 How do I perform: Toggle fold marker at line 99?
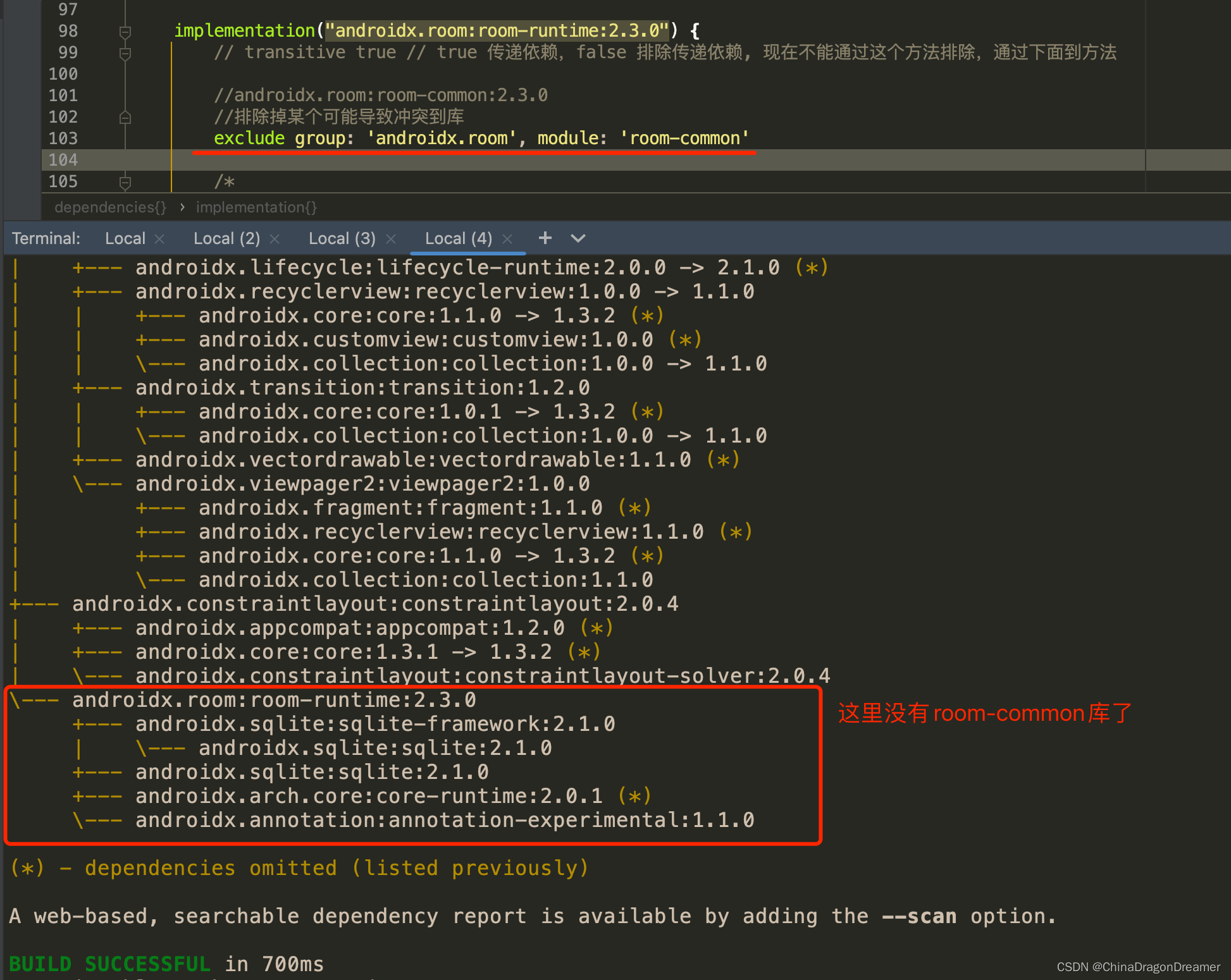(x=125, y=53)
